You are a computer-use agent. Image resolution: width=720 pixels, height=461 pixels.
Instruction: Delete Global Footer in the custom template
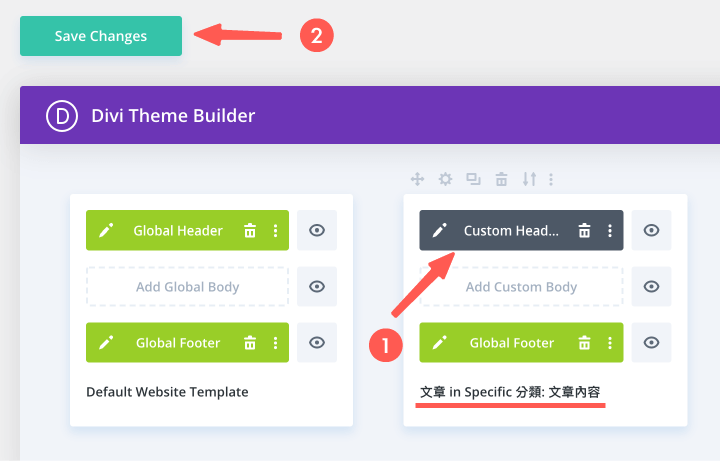click(x=584, y=343)
